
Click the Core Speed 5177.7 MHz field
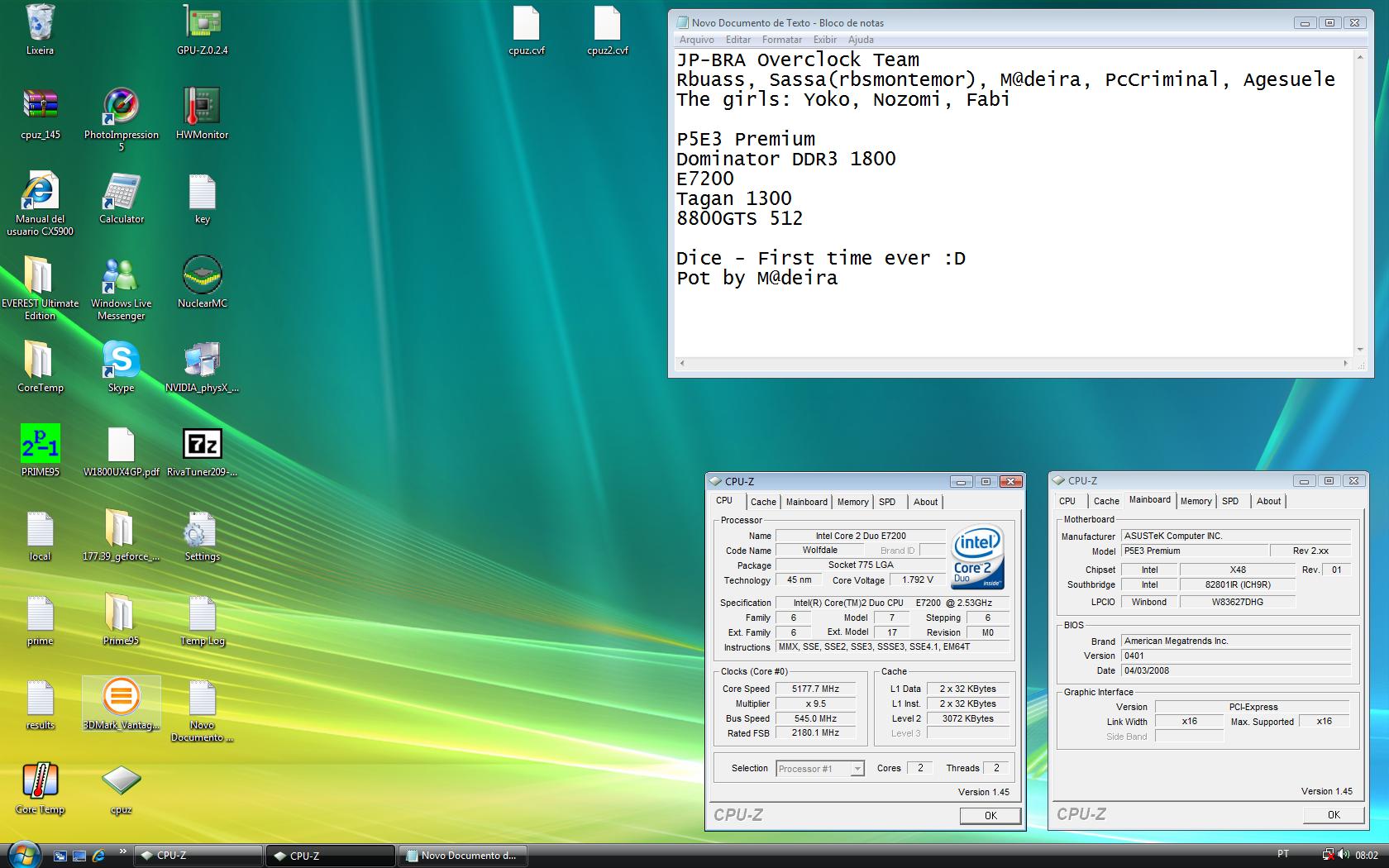tap(815, 689)
